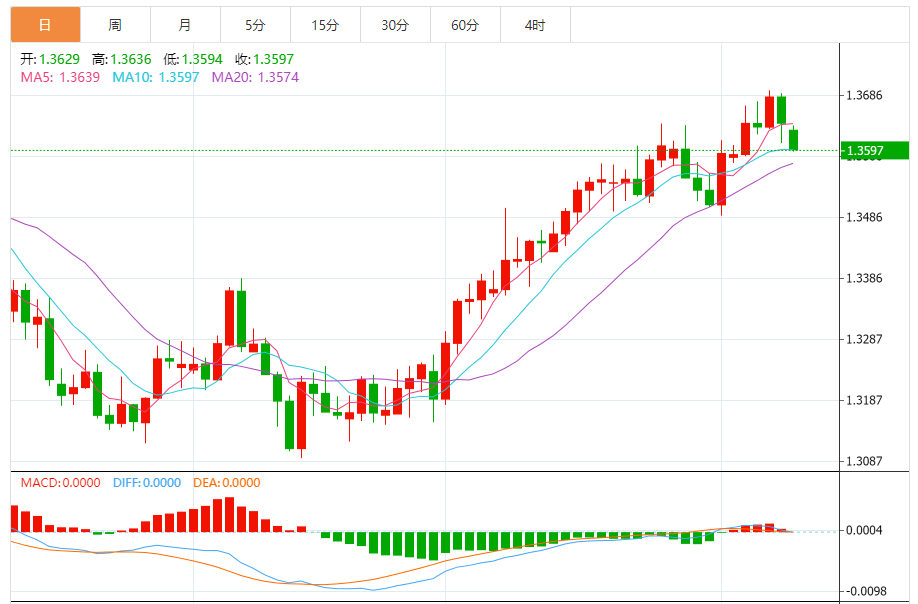Click the -0.0098 MACD axis label
This screenshot has height=604, width=918.
click(864, 591)
